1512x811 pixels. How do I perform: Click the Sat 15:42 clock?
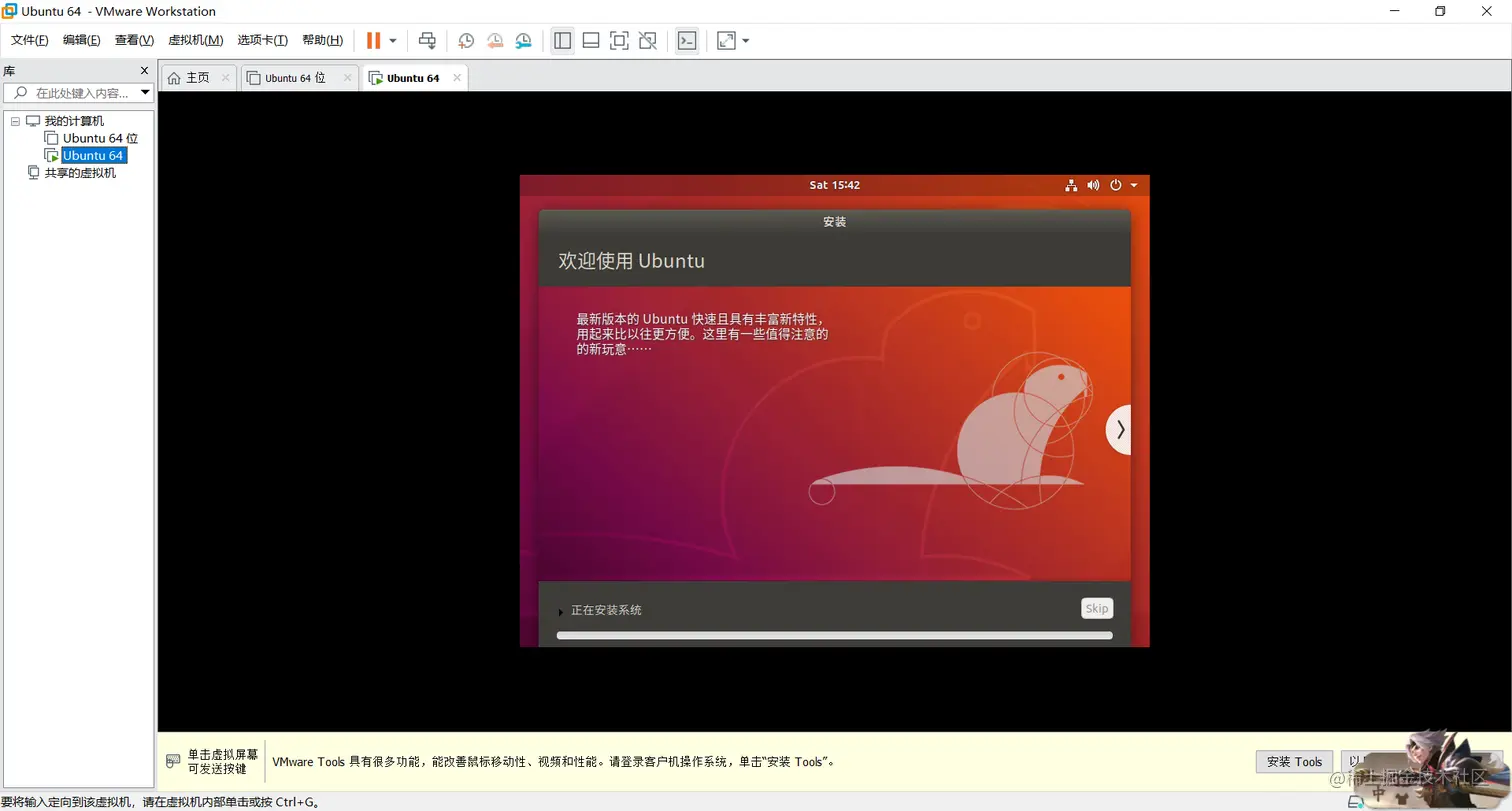[835, 185]
